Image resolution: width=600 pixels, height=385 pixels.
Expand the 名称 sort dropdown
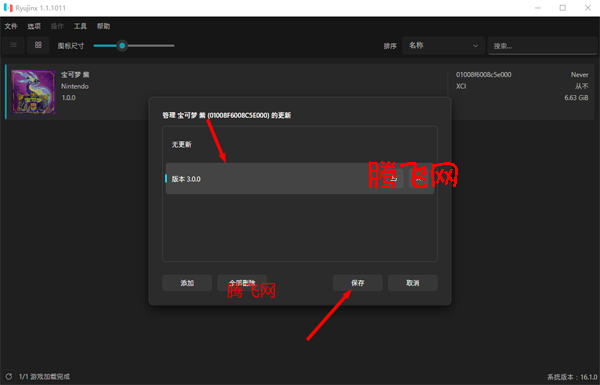point(443,46)
